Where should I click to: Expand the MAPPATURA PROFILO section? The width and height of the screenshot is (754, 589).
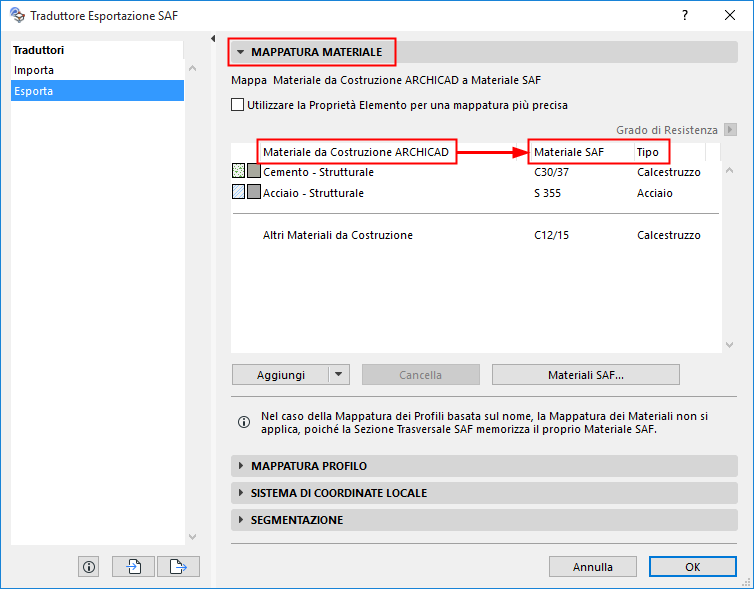(241, 466)
